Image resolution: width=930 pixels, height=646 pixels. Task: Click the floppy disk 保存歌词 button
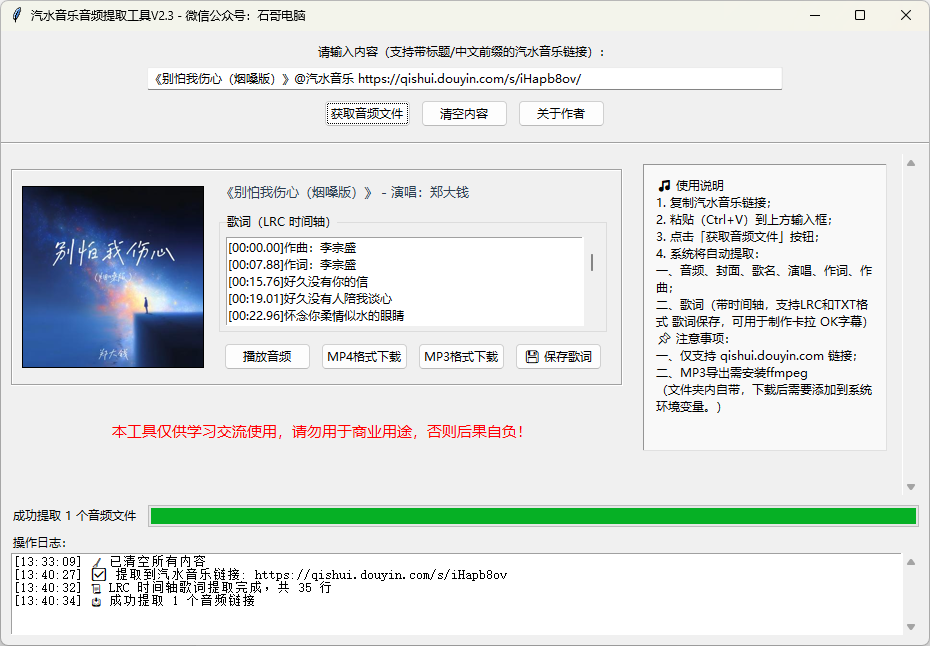click(x=558, y=357)
